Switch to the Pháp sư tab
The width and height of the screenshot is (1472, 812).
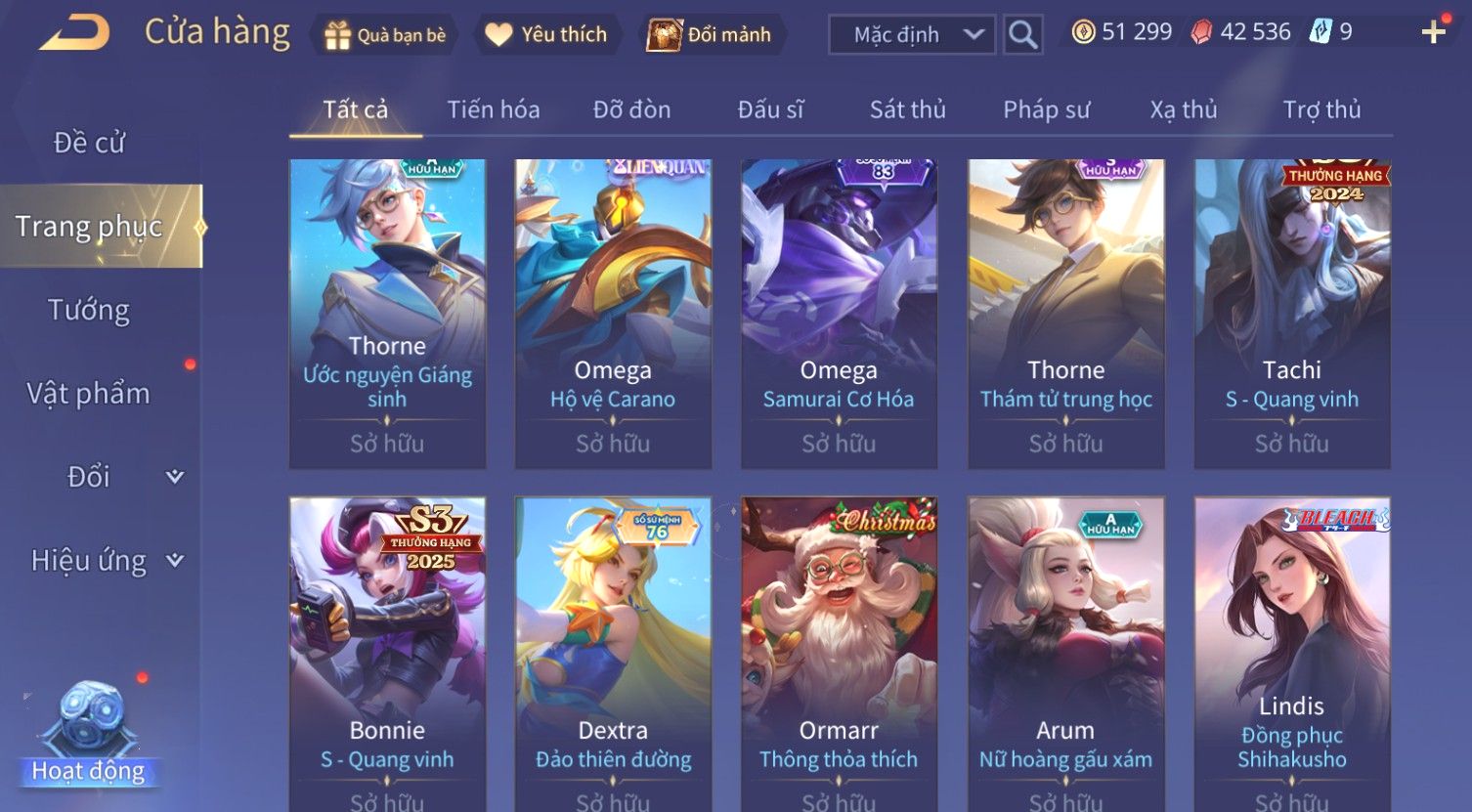point(1046,109)
